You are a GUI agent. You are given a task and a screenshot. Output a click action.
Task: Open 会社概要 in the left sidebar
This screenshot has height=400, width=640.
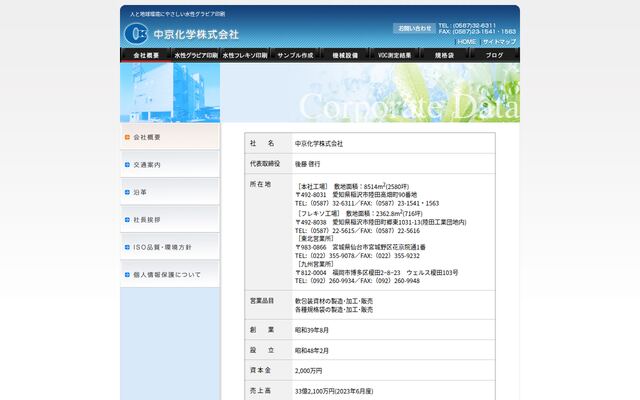coord(170,137)
